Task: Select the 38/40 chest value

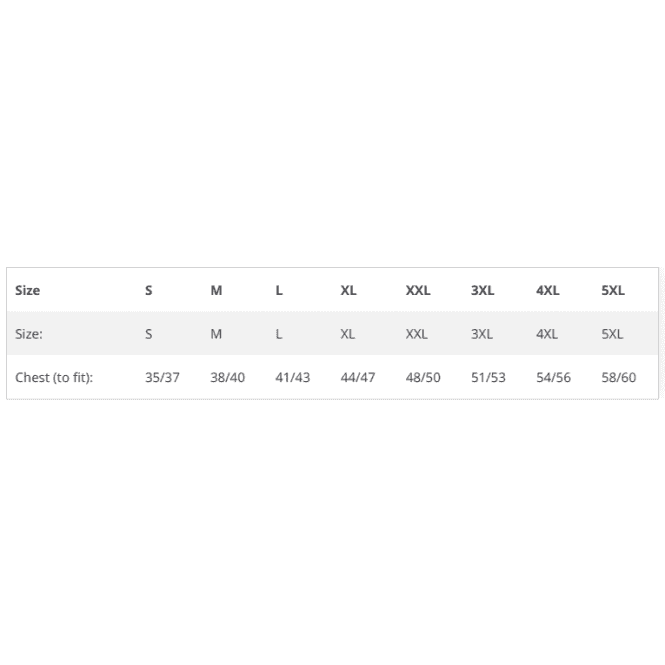Action: tap(227, 378)
